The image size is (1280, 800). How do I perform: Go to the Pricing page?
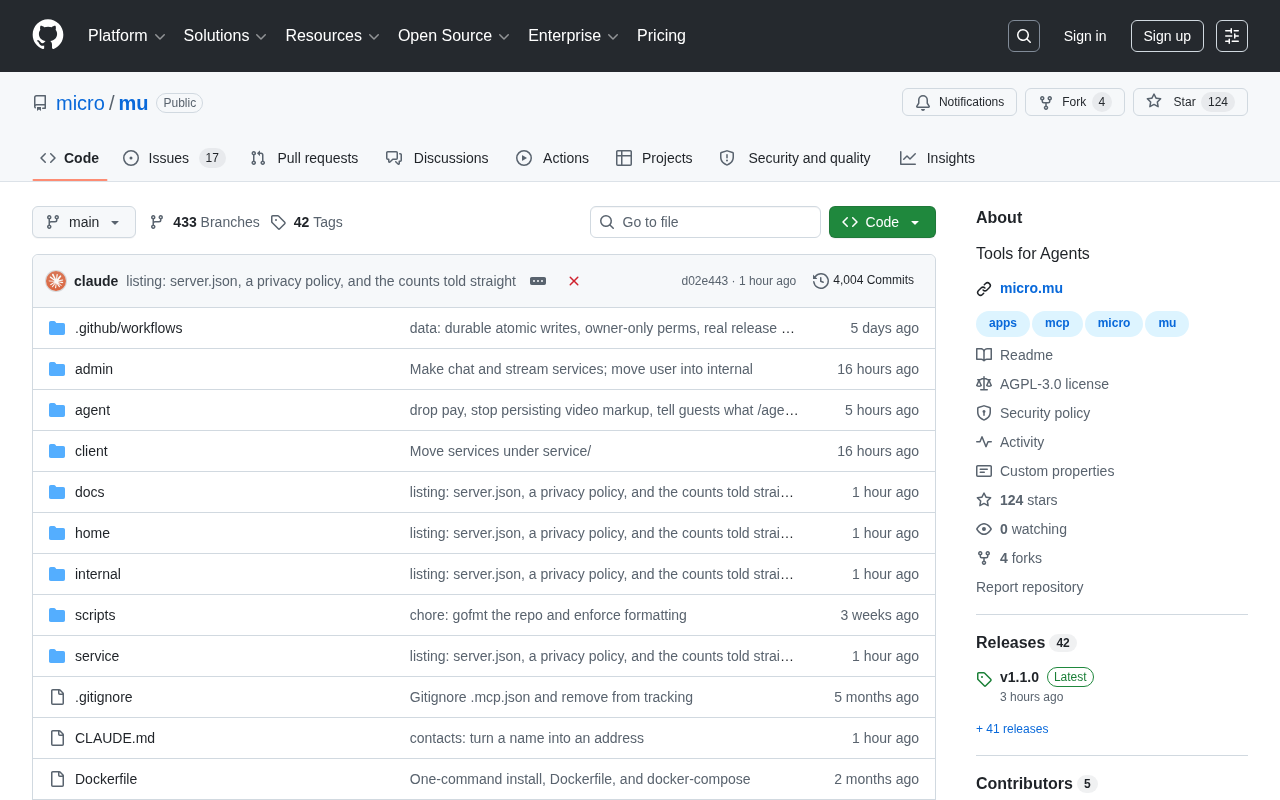pos(661,36)
